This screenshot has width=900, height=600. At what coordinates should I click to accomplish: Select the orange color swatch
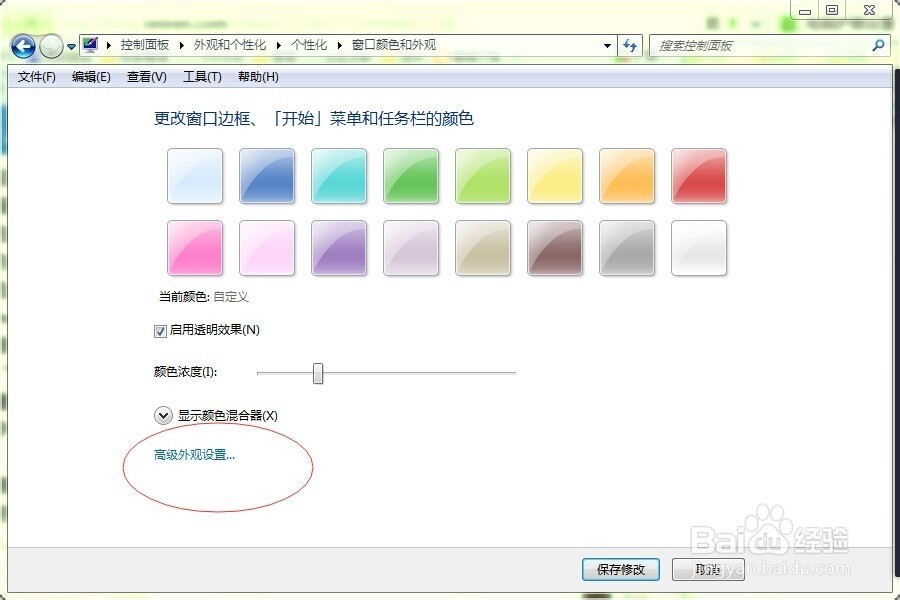627,176
